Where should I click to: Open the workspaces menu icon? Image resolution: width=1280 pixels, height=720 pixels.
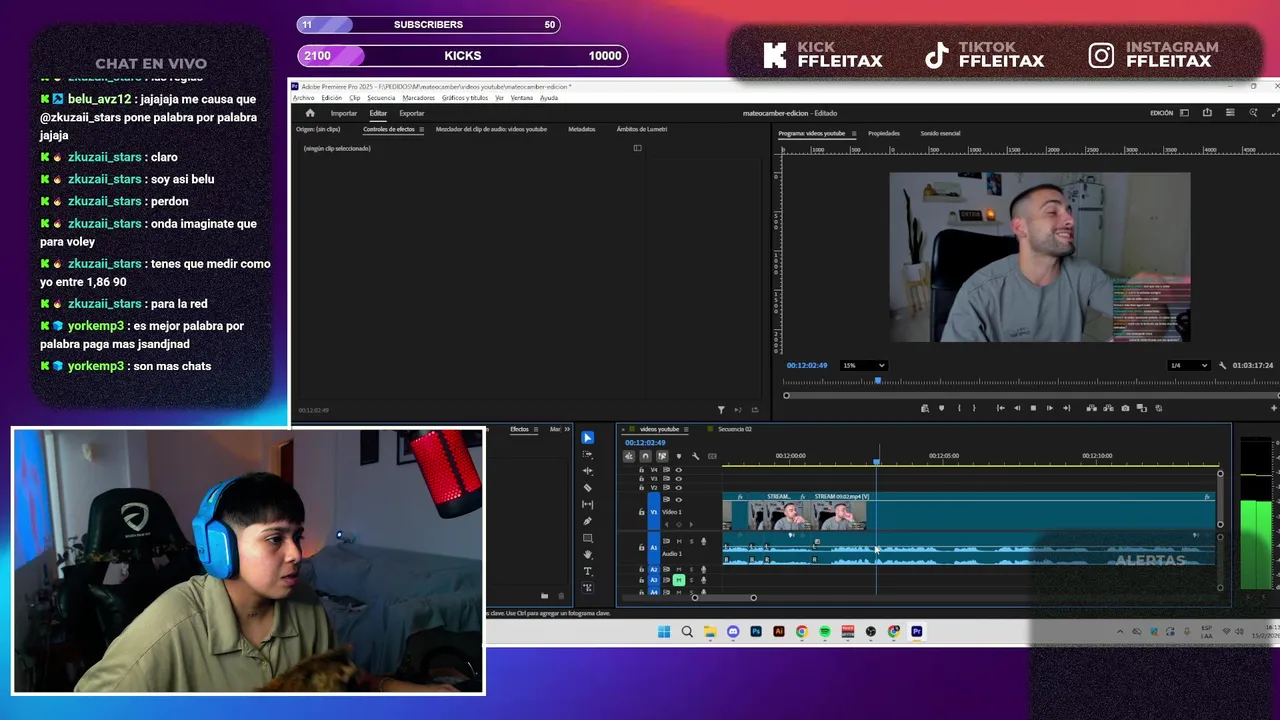pos(1184,113)
